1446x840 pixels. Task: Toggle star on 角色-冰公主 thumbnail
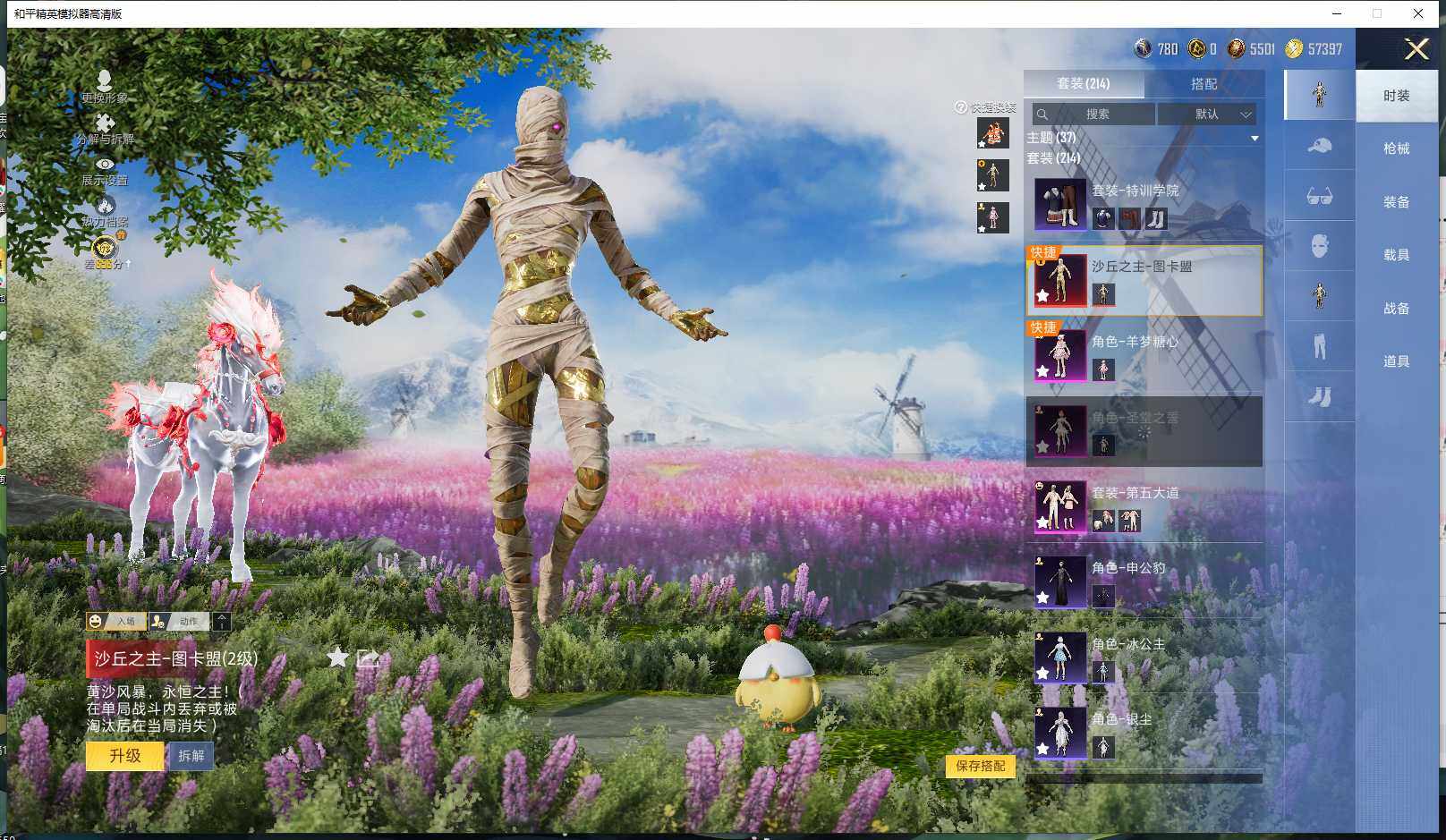point(1043,673)
